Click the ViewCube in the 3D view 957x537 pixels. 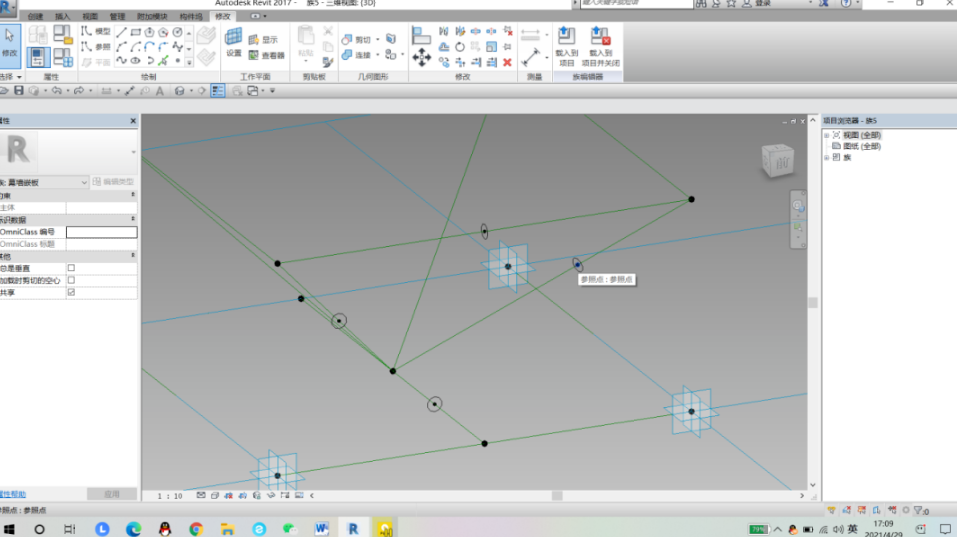778,160
